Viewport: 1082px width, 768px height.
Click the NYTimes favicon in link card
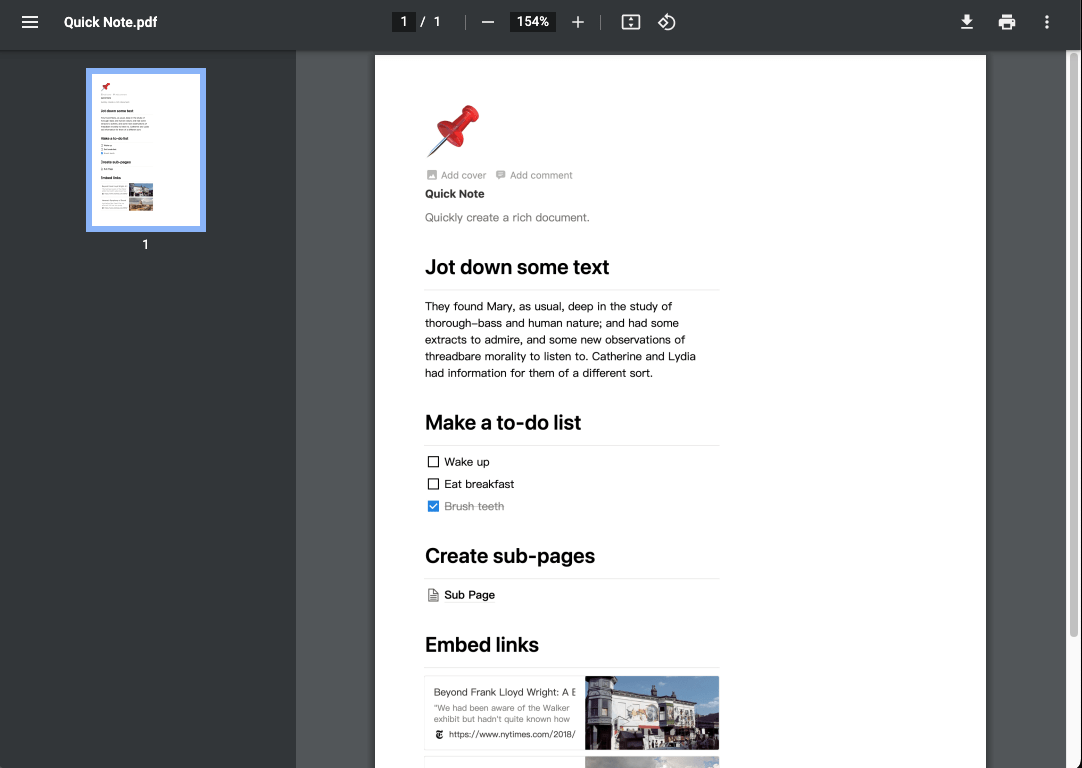coord(440,734)
